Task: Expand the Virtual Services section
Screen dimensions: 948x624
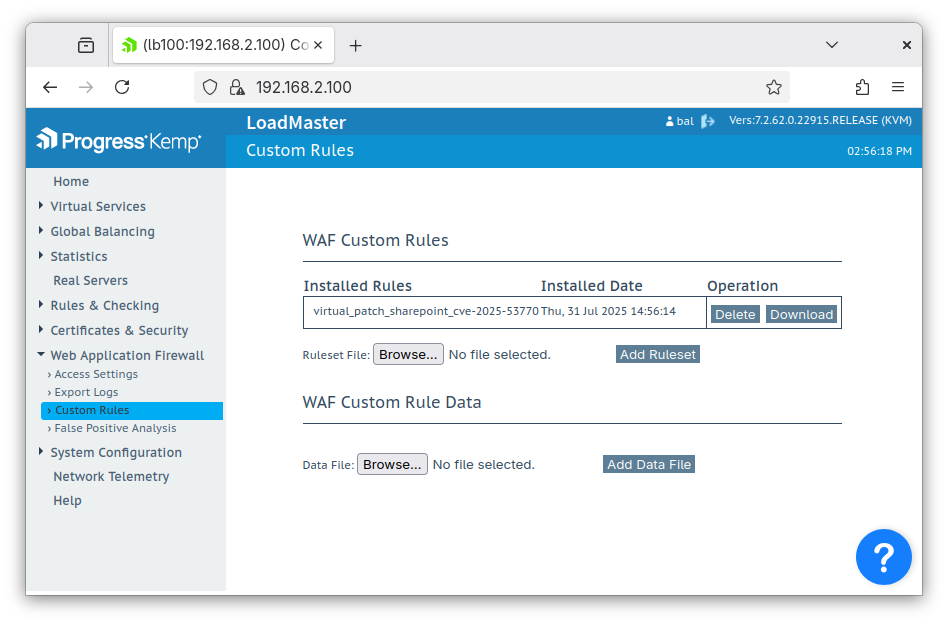Action: click(x=97, y=206)
